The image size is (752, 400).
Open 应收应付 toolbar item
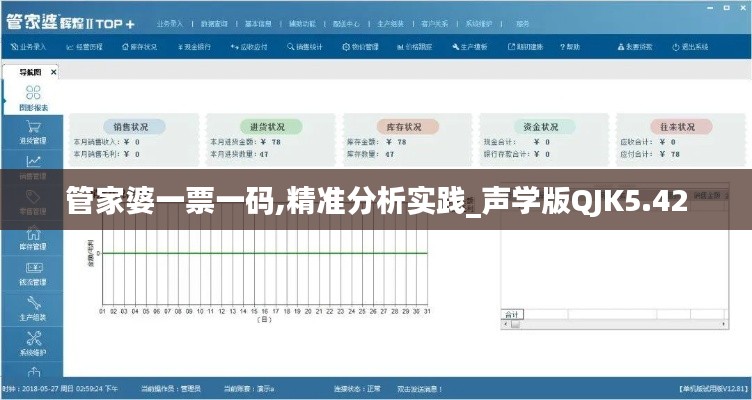[x=249, y=47]
